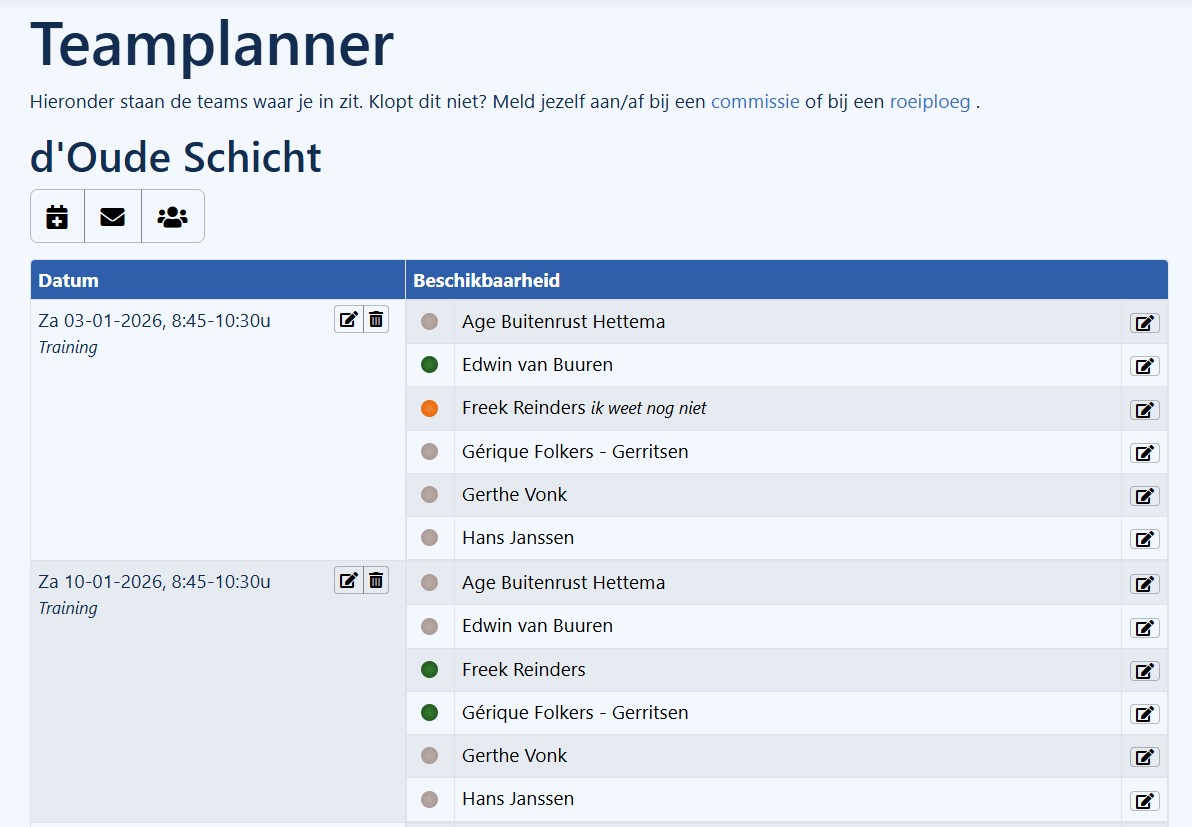Image resolution: width=1192 pixels, height=827 pixels.
Task: Edit Freek Reinders' availability for 03-01-2026
Action: coord(1144,409)
